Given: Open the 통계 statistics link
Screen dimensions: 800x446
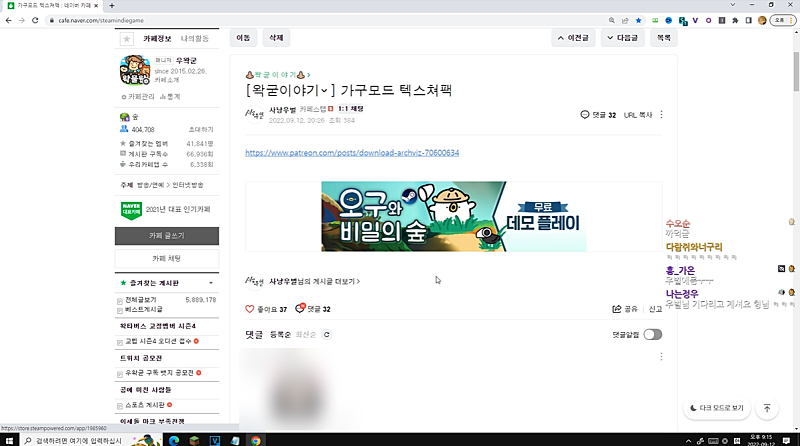Looking at the screenshot, I should pos(170,96).
